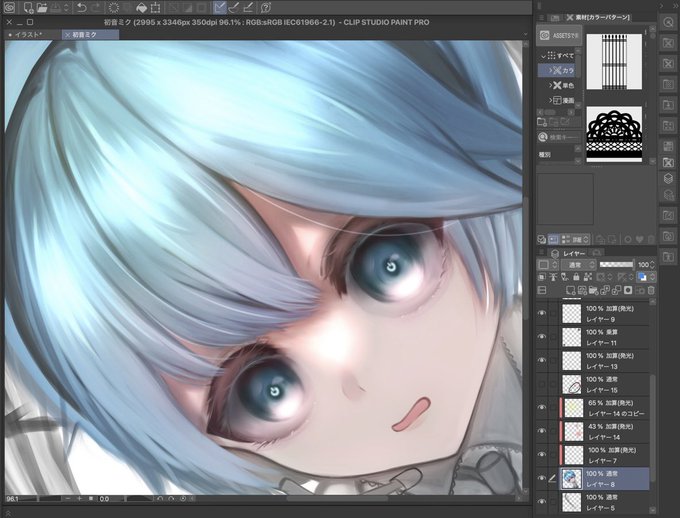Screen dimensions: 680x518
Task: Select the black lace pattern thumbnail
Action: 614,134
